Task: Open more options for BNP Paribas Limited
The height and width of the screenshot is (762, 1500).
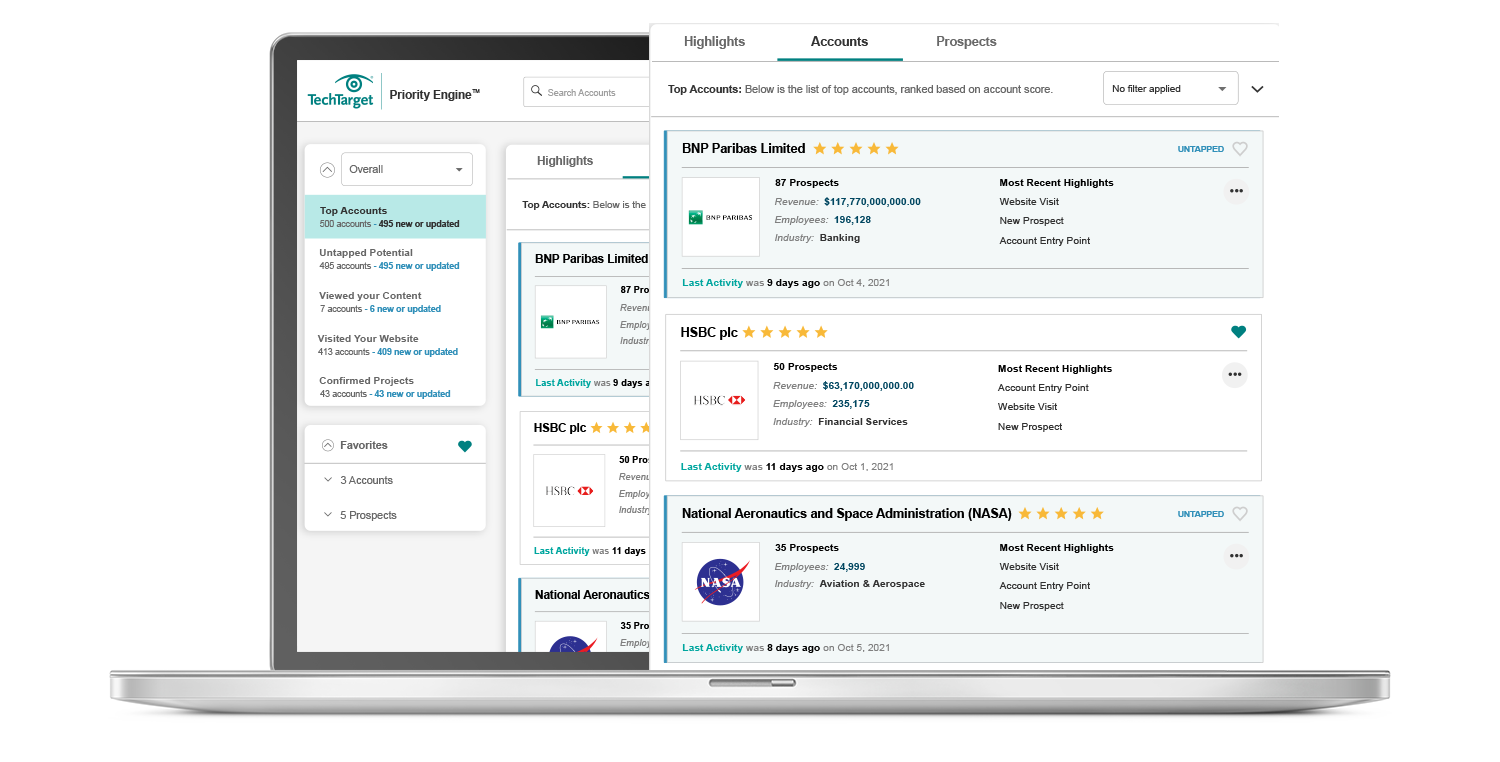Action: 1236,191
